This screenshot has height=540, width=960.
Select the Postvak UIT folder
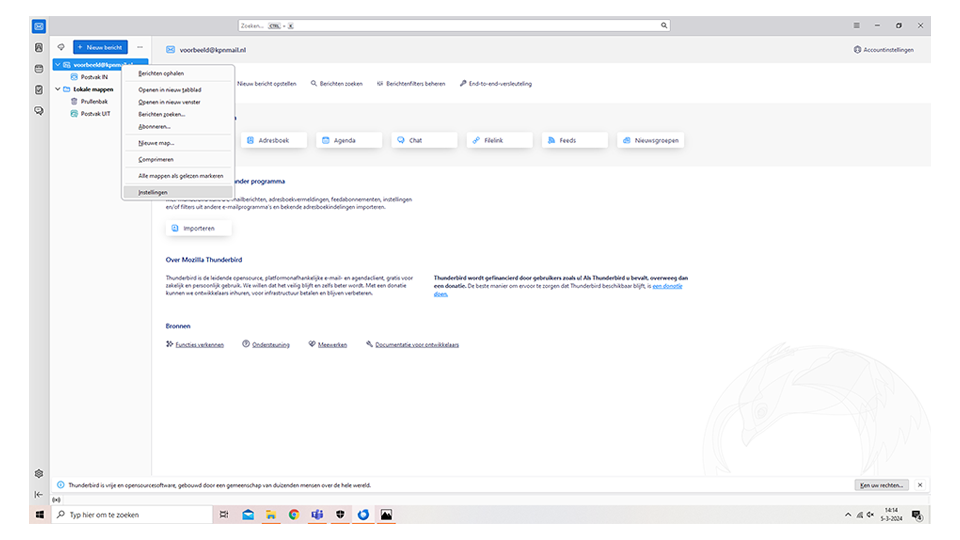(x=96, y=114)
